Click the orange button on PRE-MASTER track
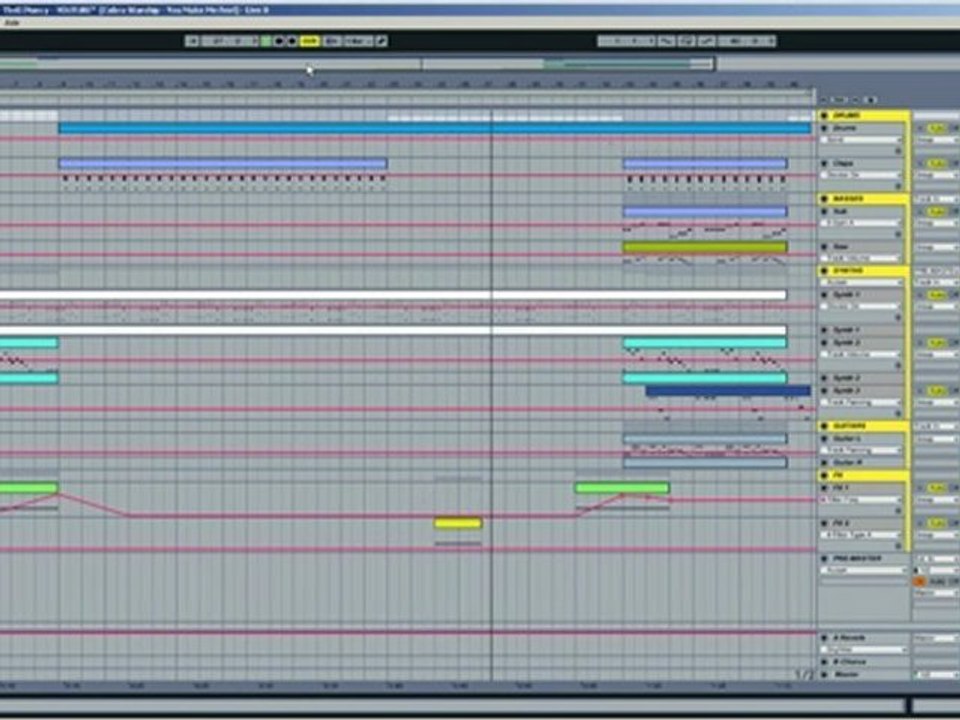This screenshot has width=960, height=720. click(x=920, y=582)
